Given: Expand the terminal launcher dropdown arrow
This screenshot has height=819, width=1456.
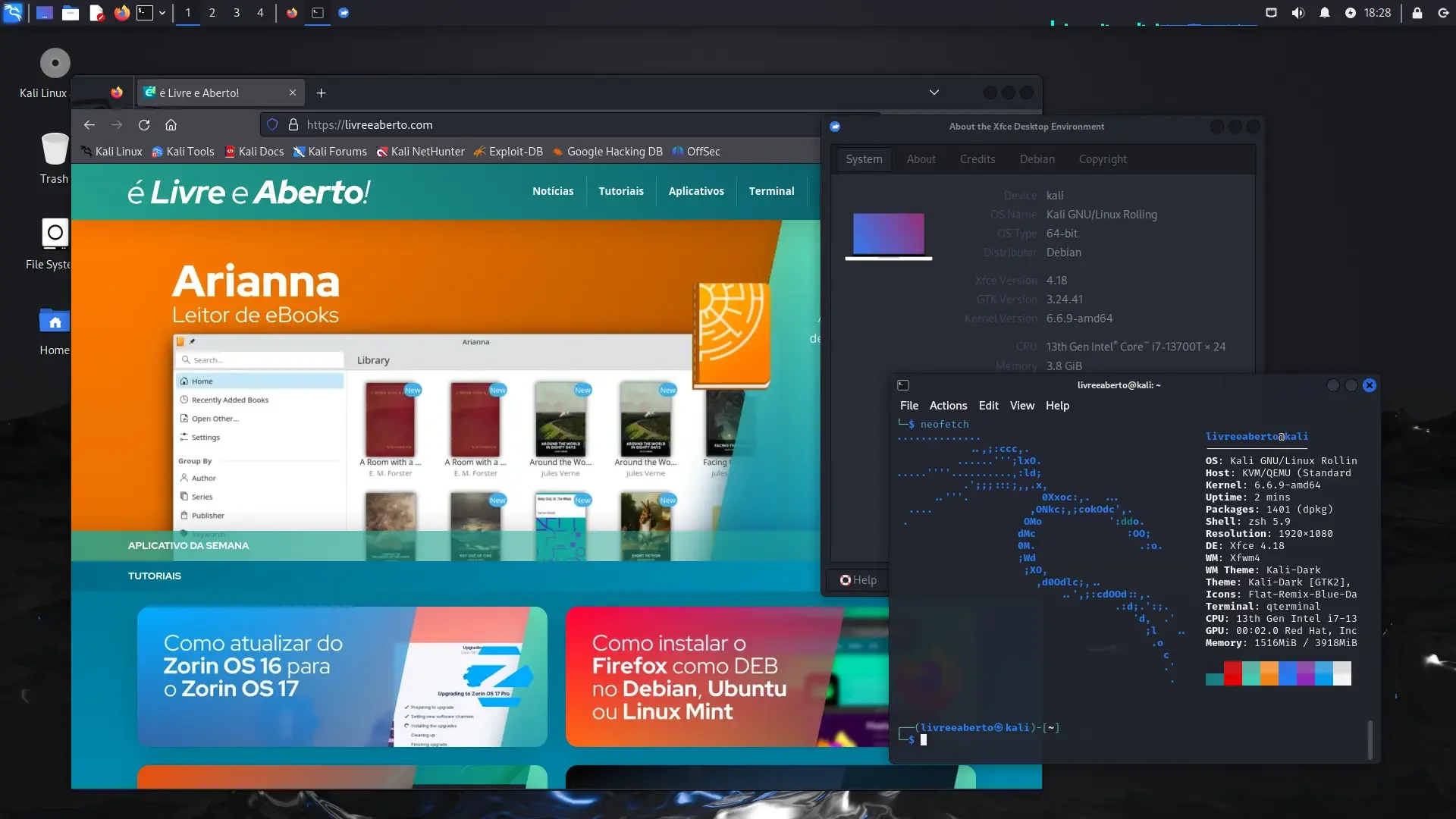Looking at the screenshot, I should click(162, 13).
